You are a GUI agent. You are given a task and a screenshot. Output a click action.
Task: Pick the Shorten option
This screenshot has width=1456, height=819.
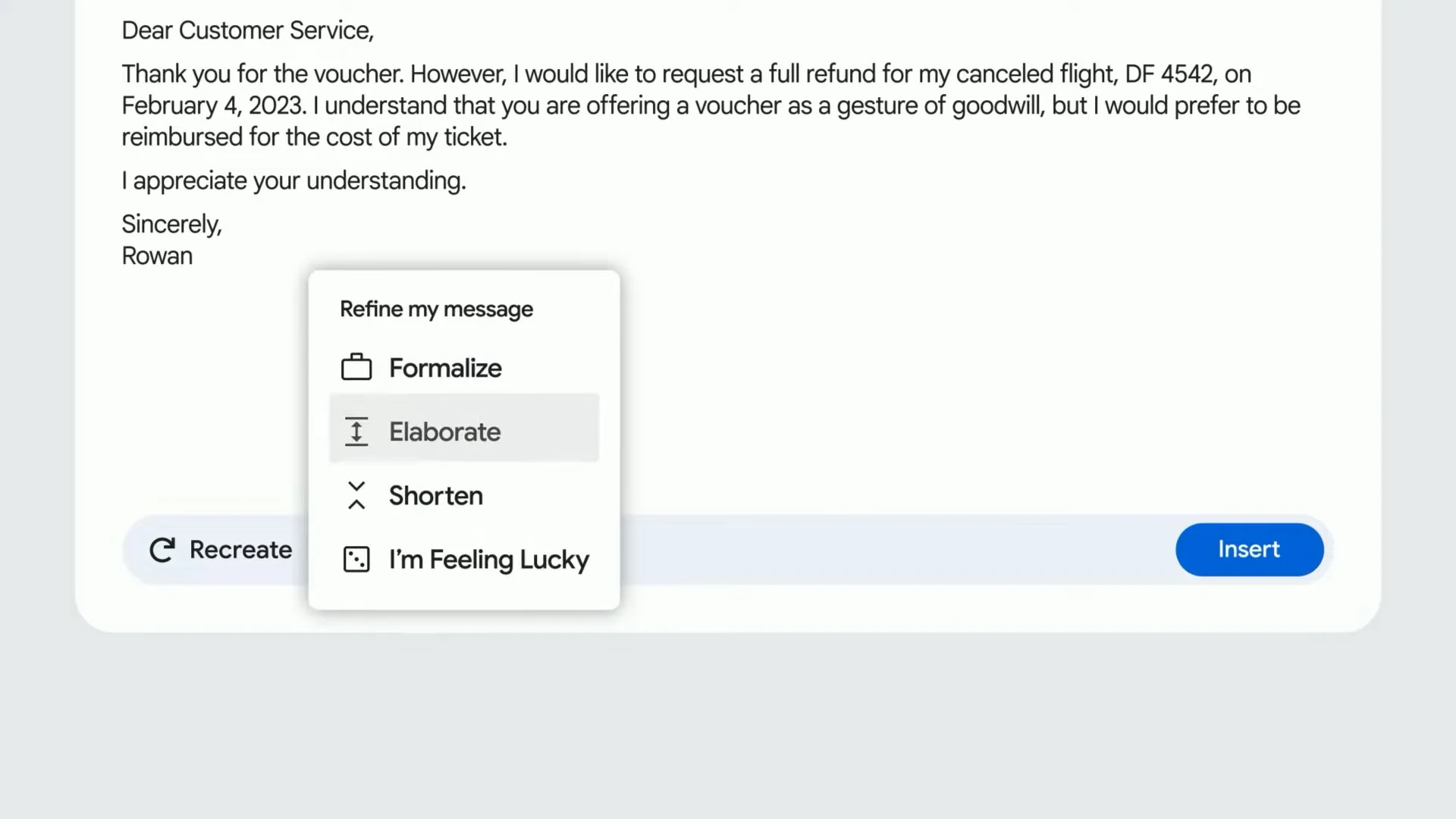point(436,495)
